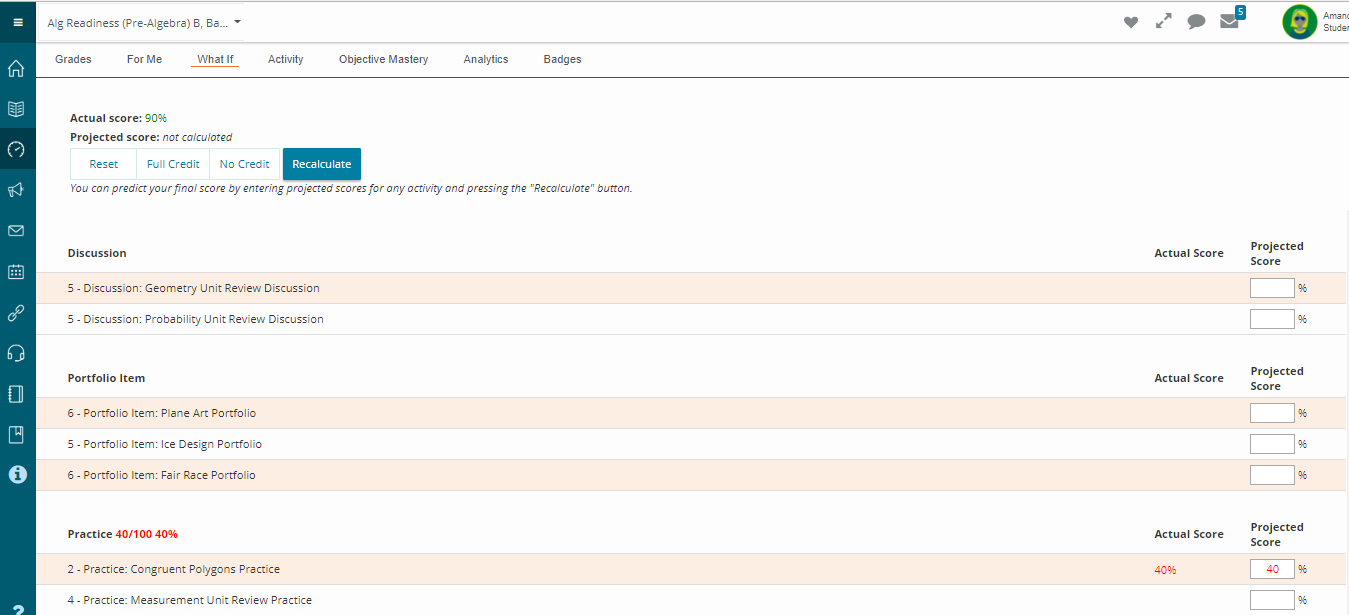Screen dimensions: 1349x615
Task: Open the Messages envelope icon in sidebar
Action: pos(16,230)
